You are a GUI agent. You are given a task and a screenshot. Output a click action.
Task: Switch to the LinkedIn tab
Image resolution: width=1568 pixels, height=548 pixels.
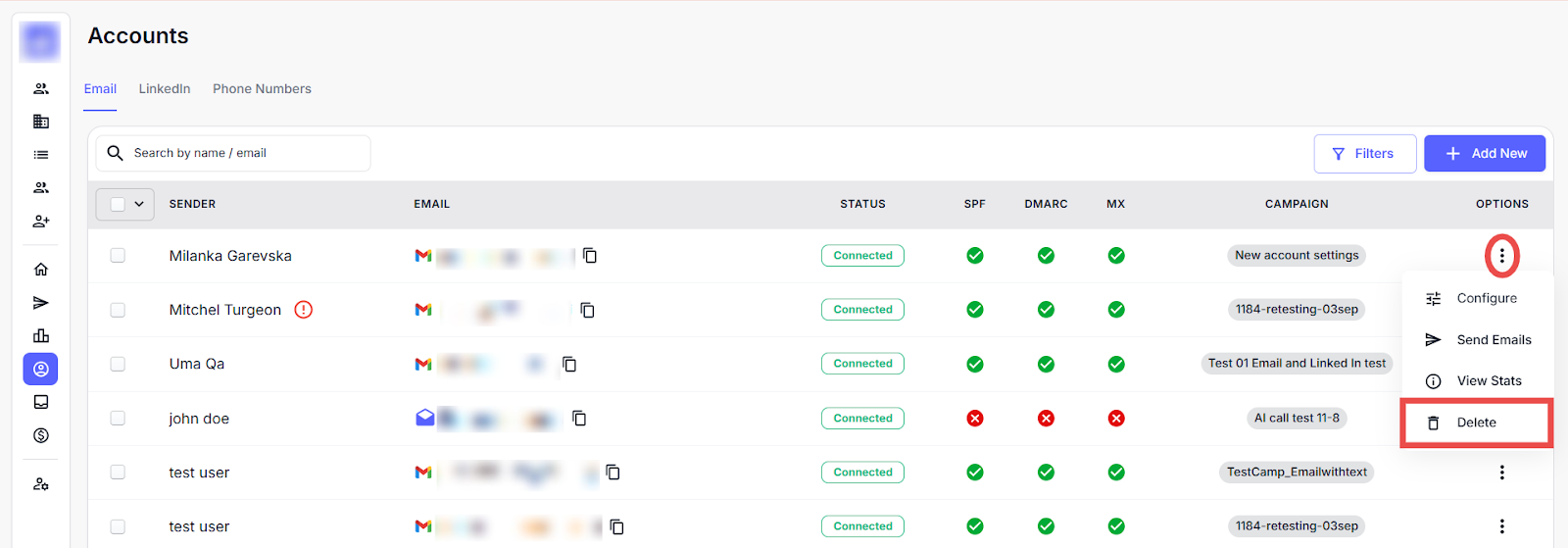[165, 89]
